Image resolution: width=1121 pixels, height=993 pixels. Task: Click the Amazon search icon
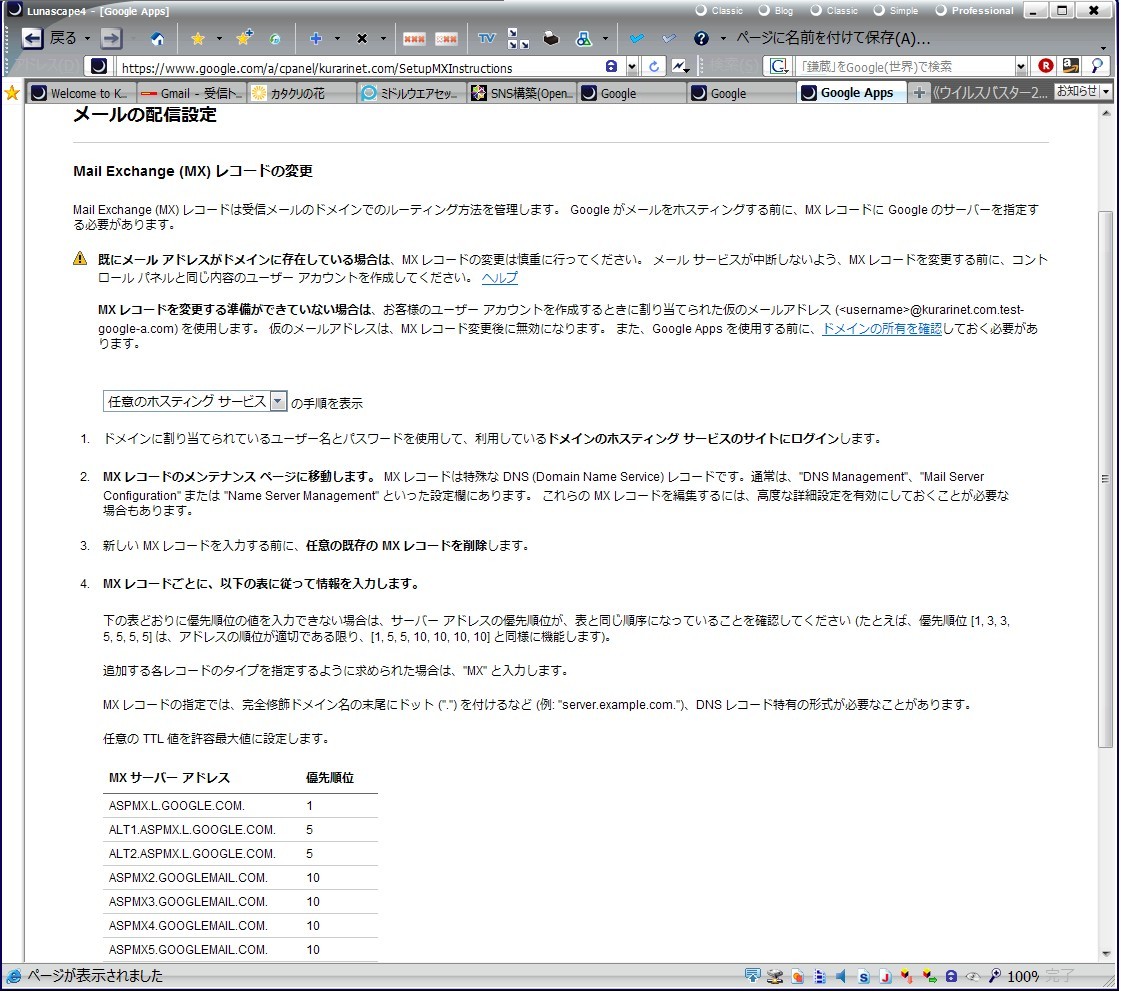click(1070, 66)
